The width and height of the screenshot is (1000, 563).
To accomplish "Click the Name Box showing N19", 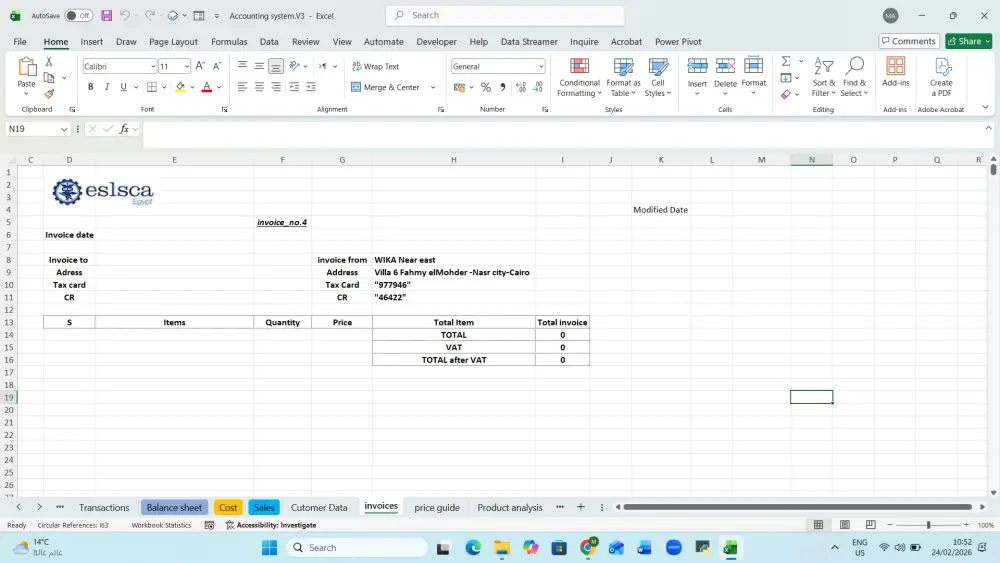I will pyautogui.click(x=37, y=129).
